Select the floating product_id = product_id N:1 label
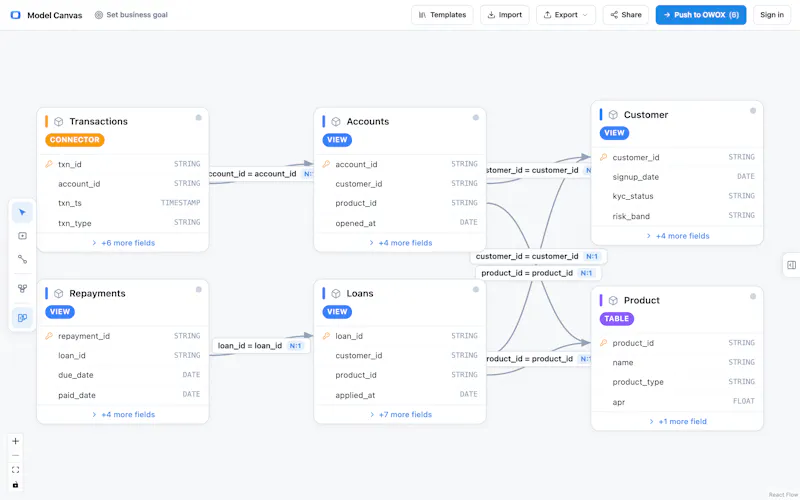 tap(538, 273)
